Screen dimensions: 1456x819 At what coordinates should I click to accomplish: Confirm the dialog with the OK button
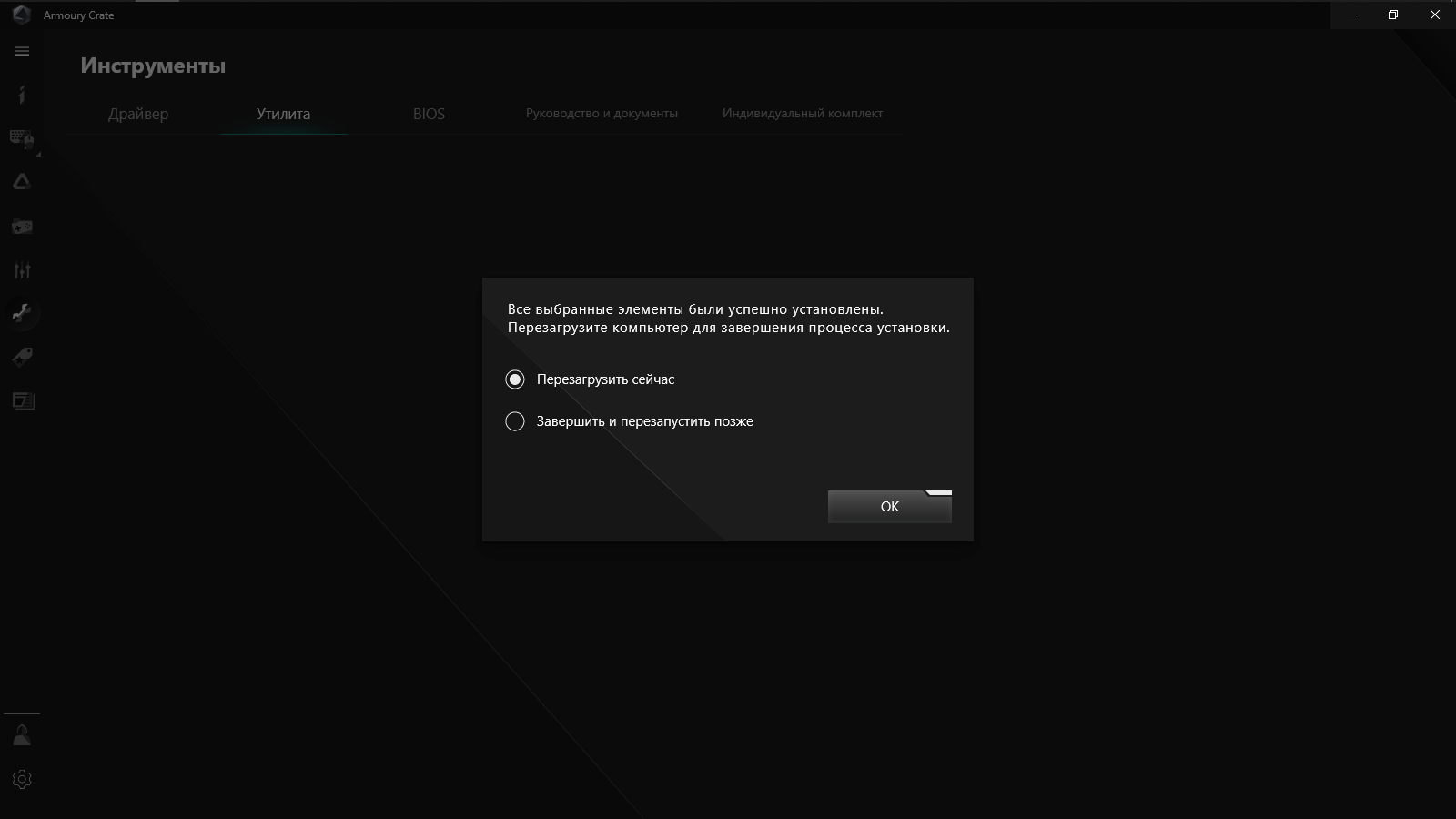point(890,507)
